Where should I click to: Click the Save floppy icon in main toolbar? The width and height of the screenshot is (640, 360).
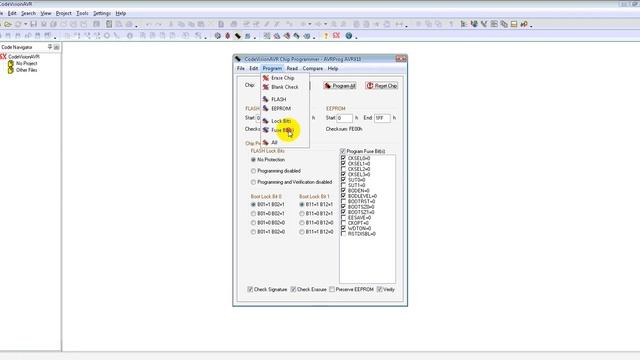pyautogui.click(x=33, y=24)
